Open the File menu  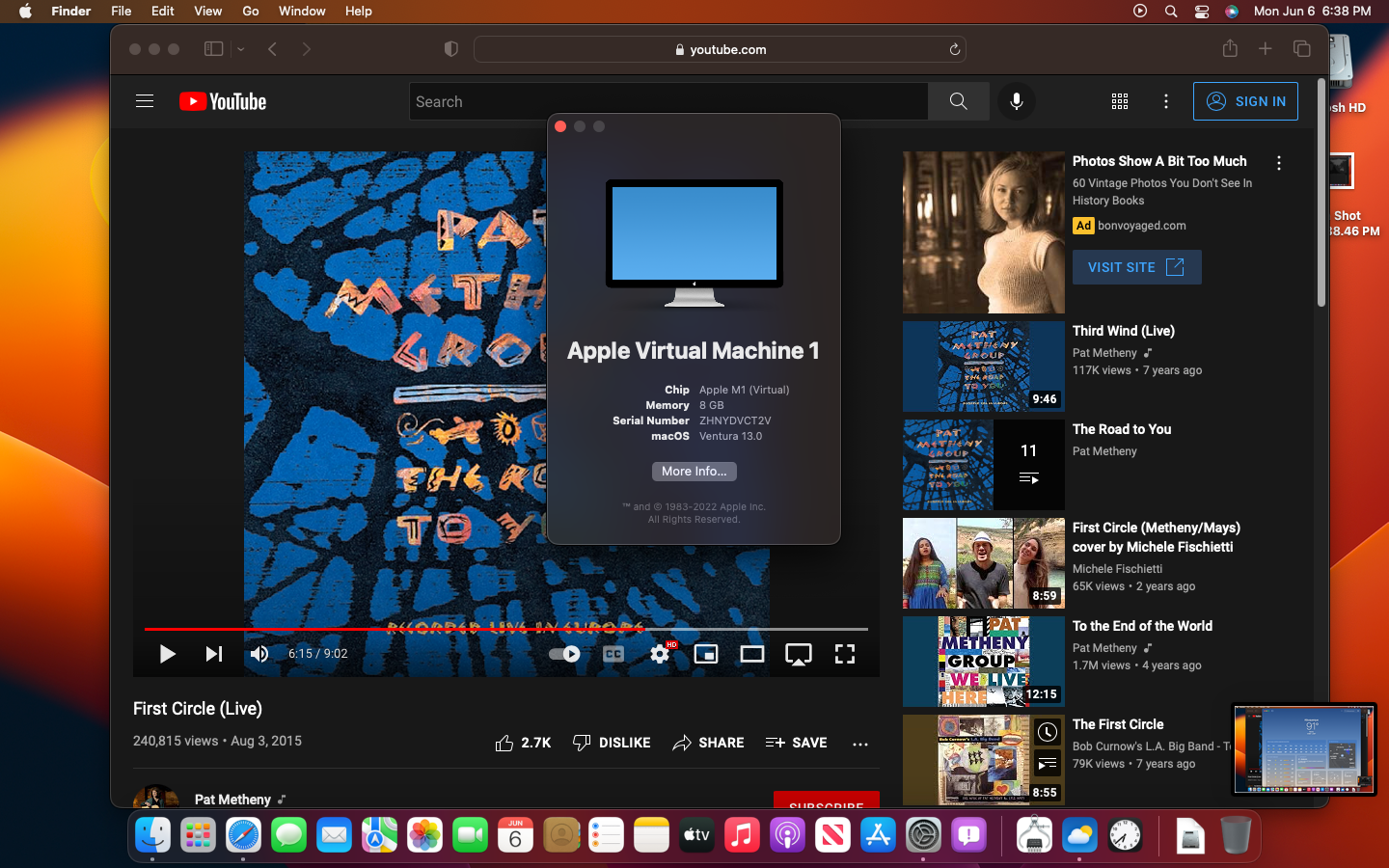coord(122,11)
